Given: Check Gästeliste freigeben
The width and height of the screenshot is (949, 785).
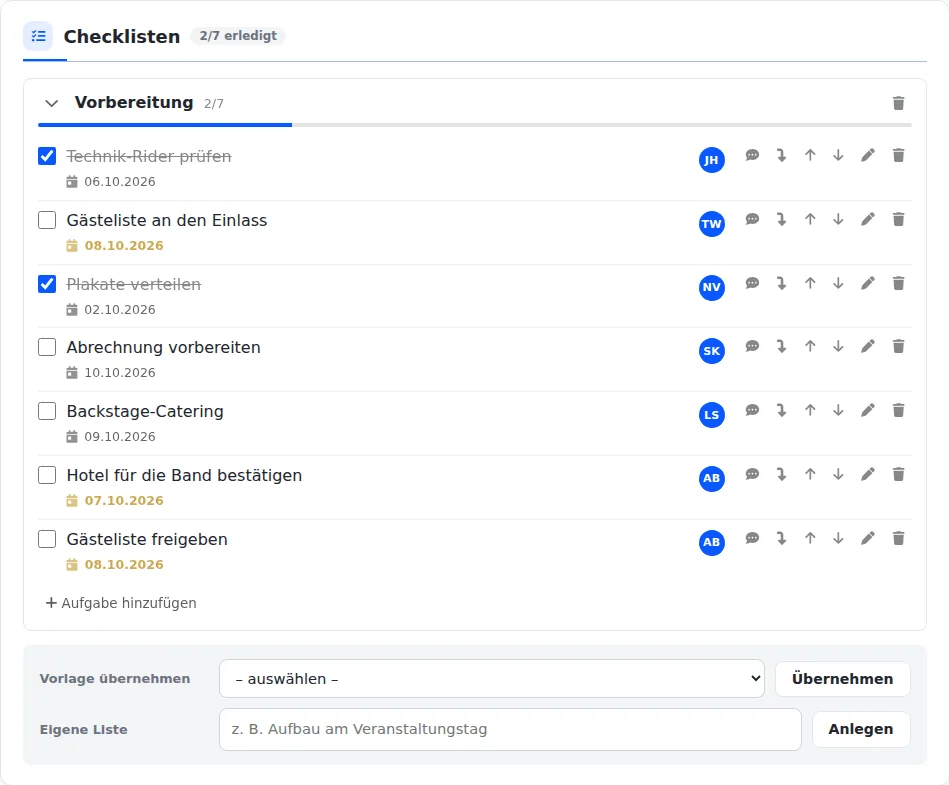Looking at the screenshot, I should 47,539.
